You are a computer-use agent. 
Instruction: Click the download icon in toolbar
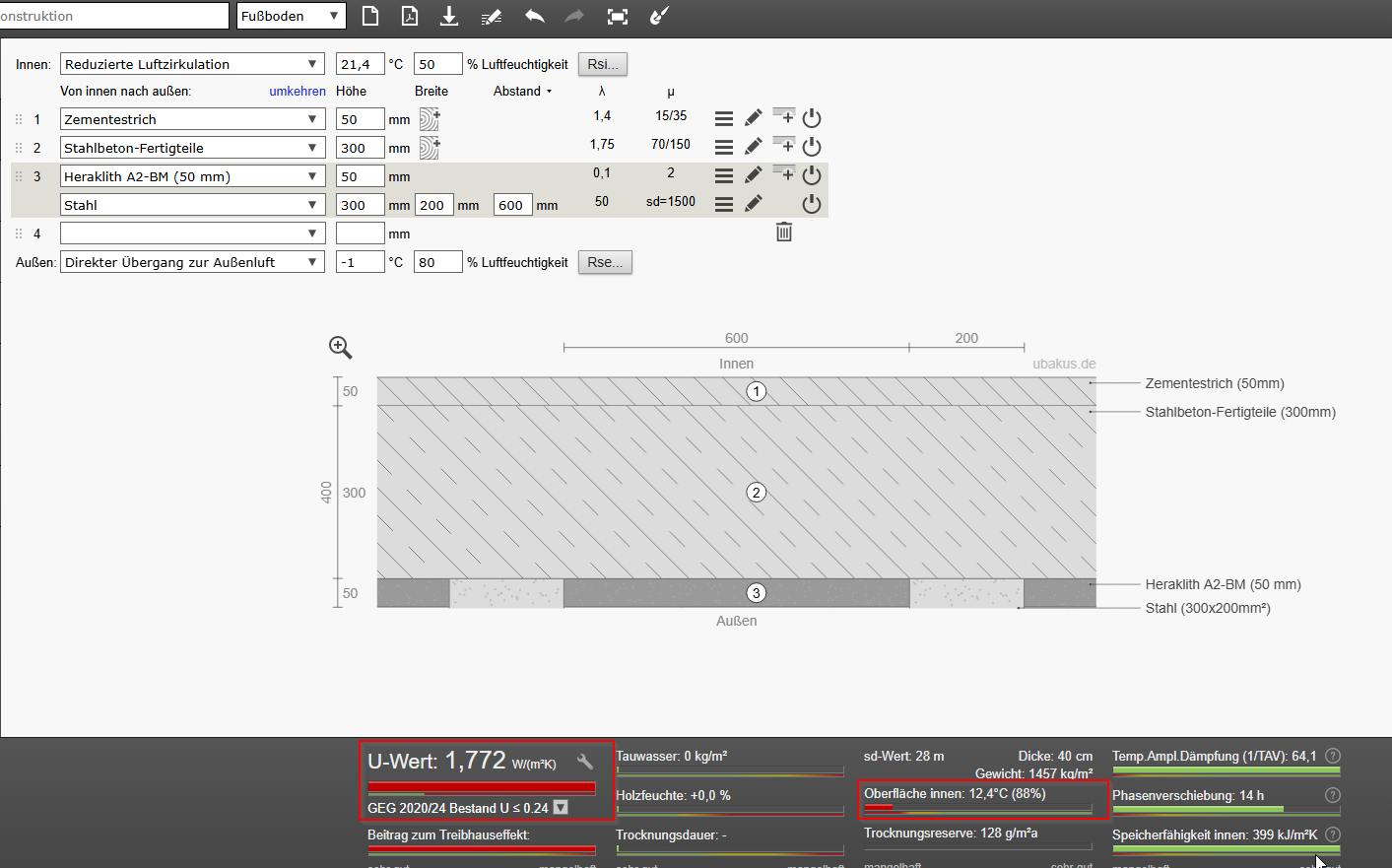(449, 16)
